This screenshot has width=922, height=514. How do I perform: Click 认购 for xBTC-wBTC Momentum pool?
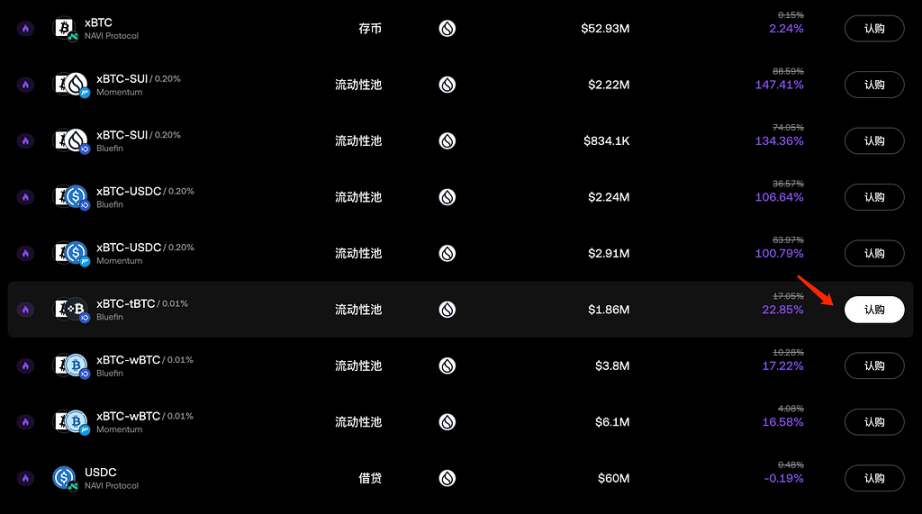[x=874, y=422]
